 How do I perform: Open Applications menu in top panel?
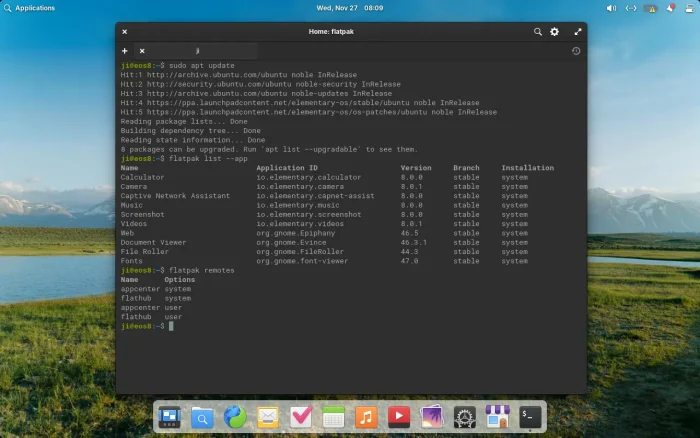[29, 8]
